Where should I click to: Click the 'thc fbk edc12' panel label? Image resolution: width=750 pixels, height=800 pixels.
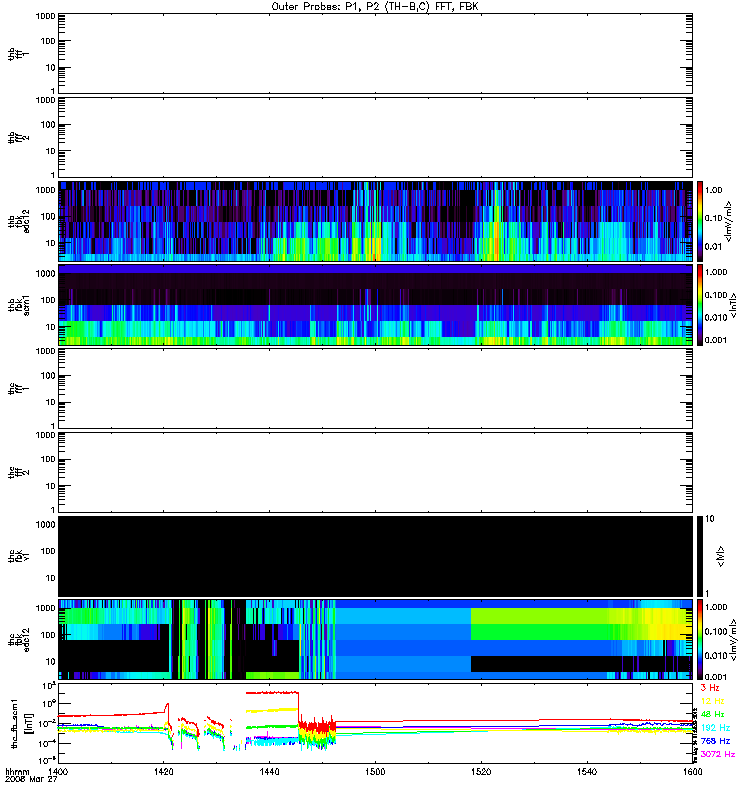(18, 640)
